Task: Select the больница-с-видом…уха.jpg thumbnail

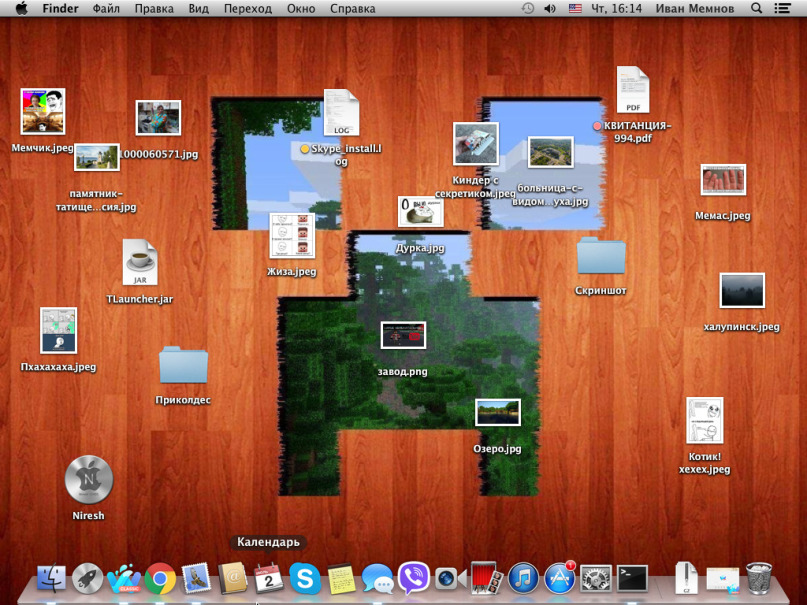Action: (551, 152)
